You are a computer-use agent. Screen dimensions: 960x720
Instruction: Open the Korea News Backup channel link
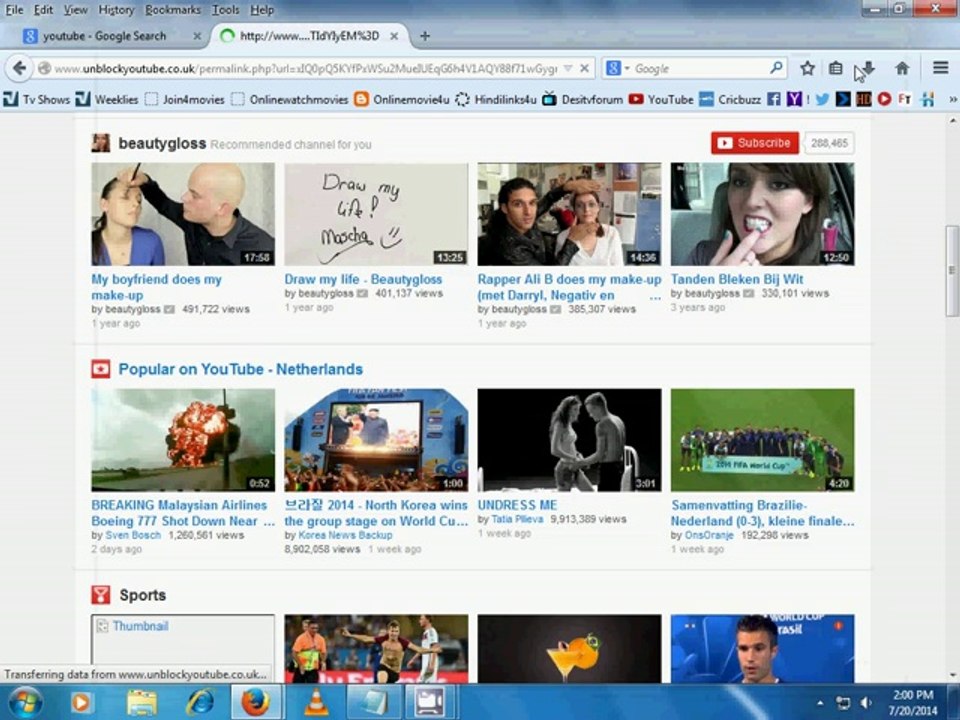point(345,535)
